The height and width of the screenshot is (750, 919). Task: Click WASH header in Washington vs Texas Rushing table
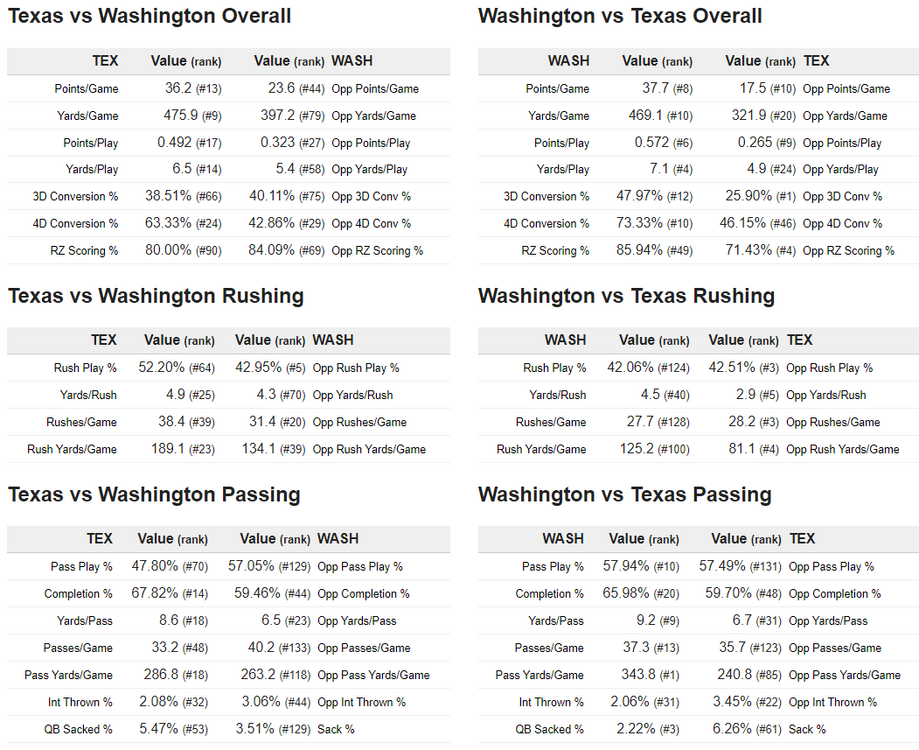coord(565,340)
